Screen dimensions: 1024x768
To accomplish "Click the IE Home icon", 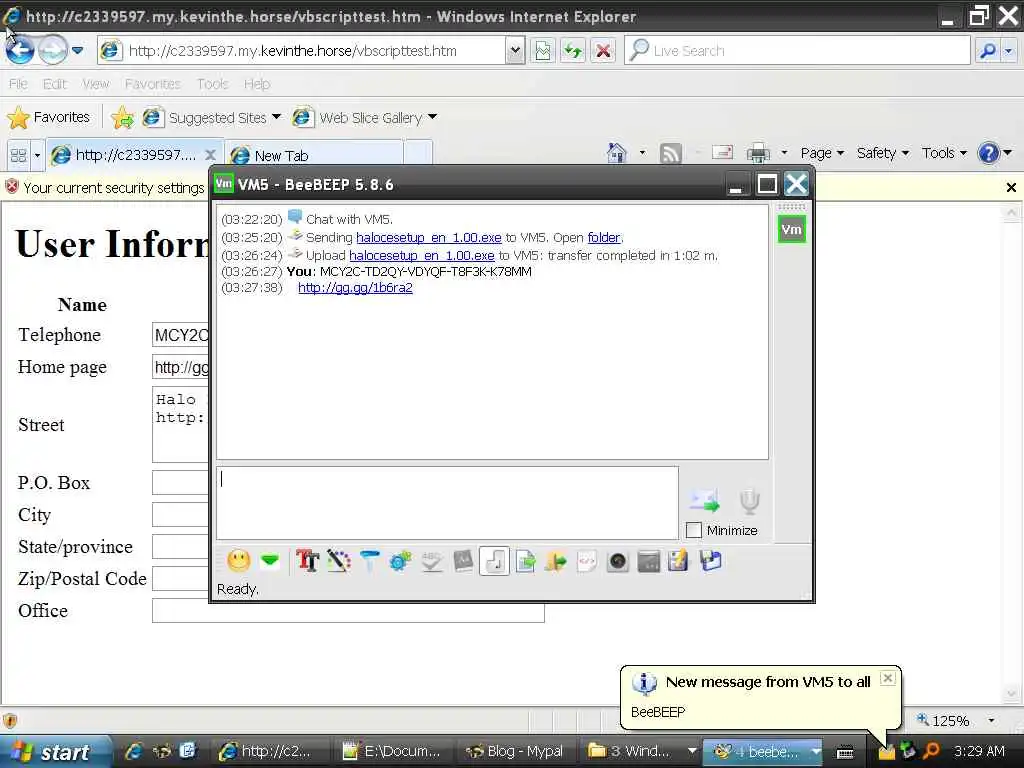I will coord(616,153).
